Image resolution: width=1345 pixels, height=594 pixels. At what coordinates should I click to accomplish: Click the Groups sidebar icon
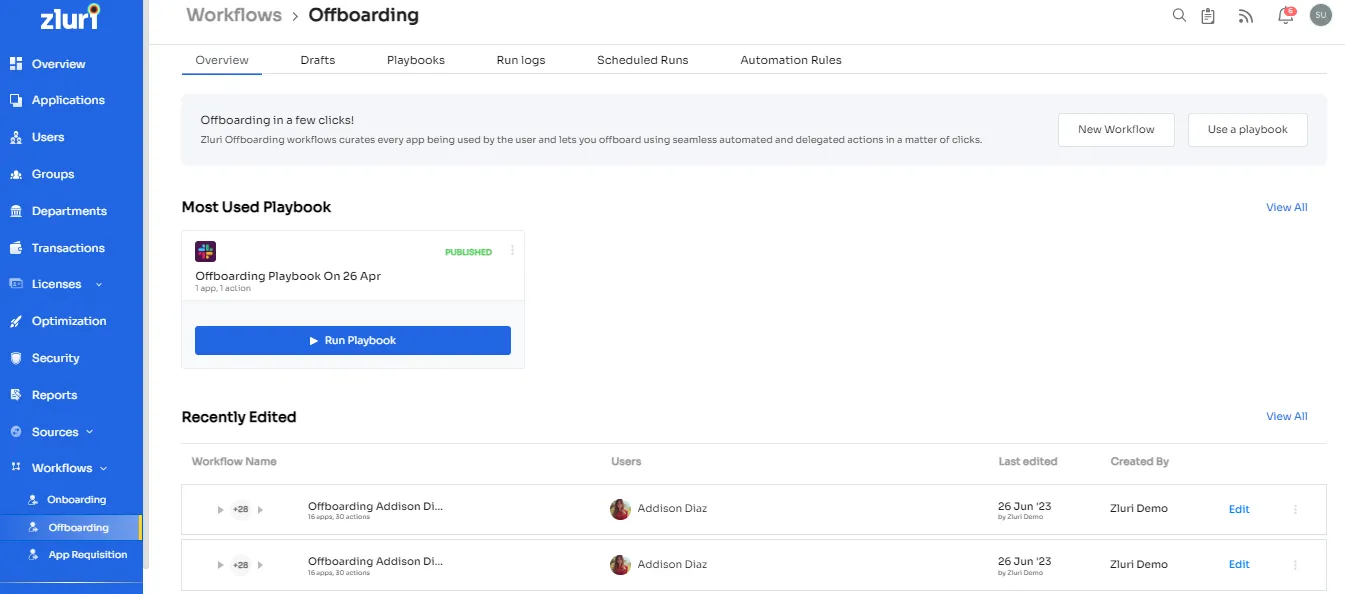click(x=15, y=174)
